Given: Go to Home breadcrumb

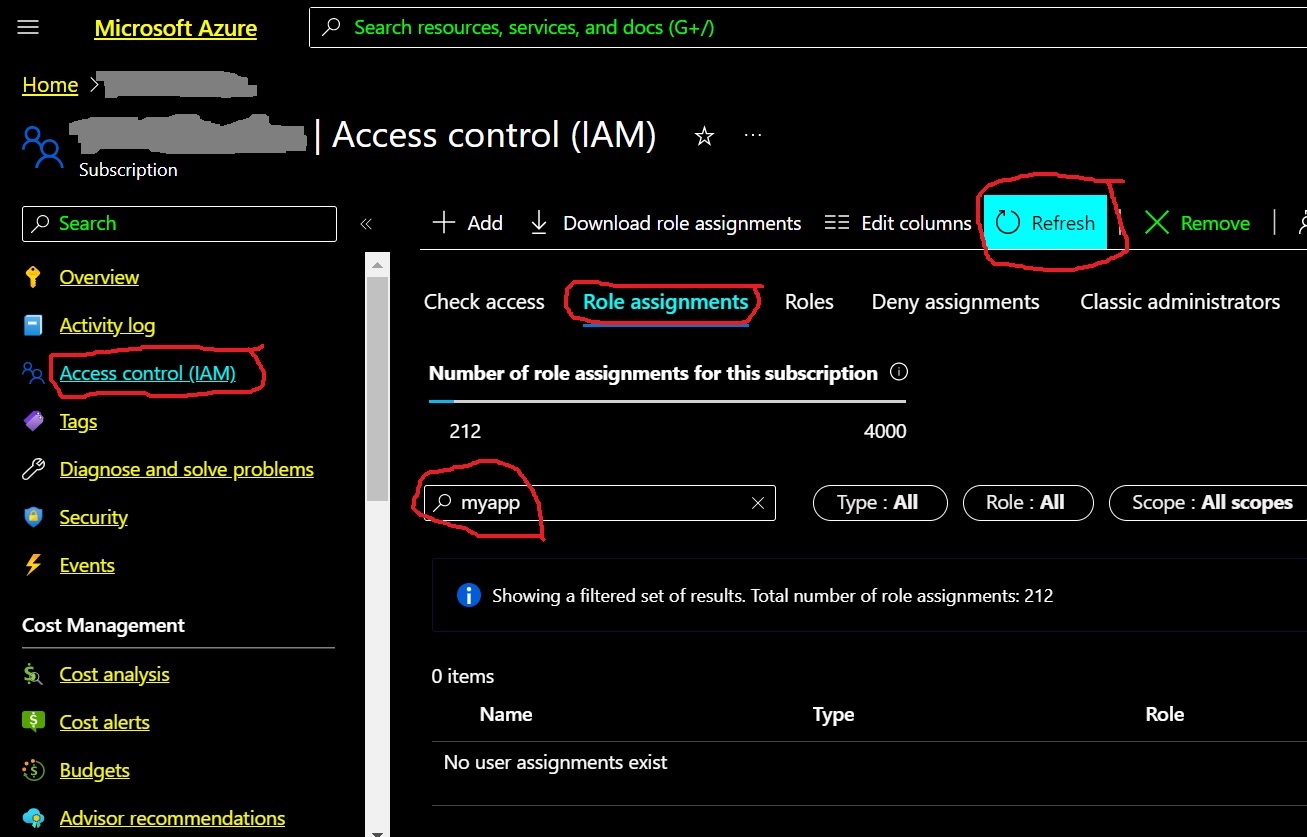Looking at the screenshot, I should point(50,85).
